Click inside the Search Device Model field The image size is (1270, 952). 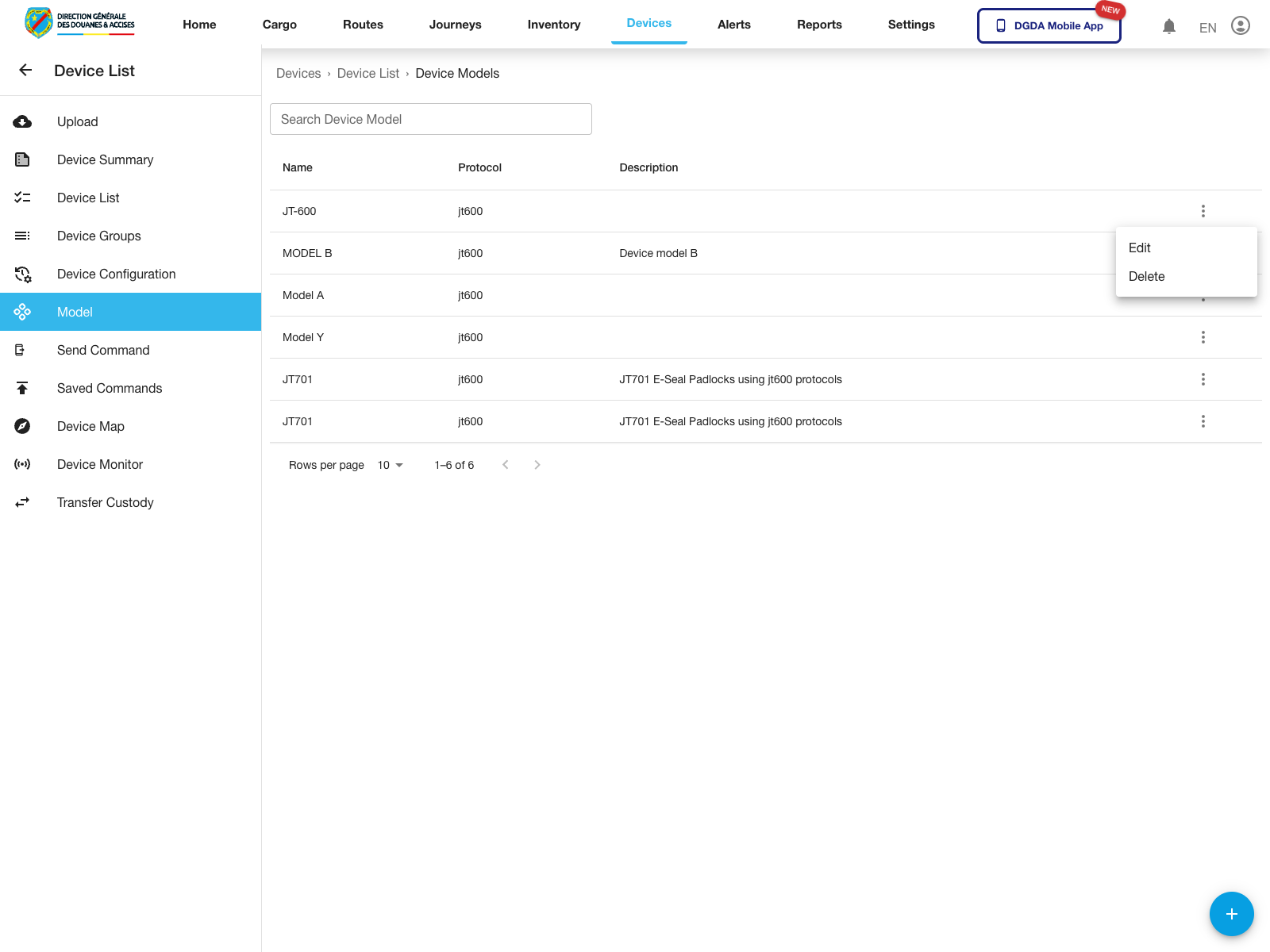[430, 119]
